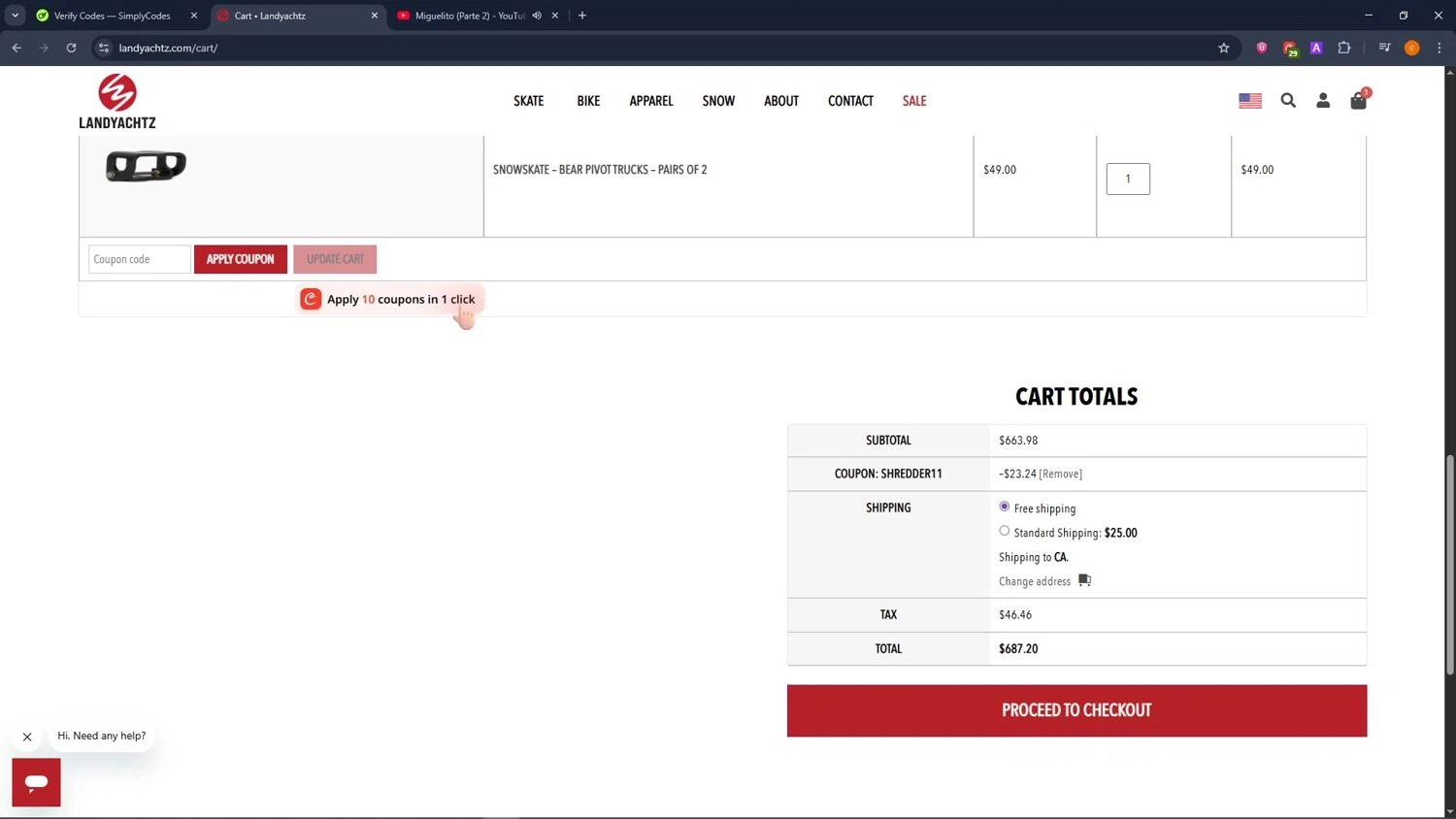Click the Bear Pivot Trucks product thumbnail
This screenshot has width=1456, height=819.
tap(146, 166)
